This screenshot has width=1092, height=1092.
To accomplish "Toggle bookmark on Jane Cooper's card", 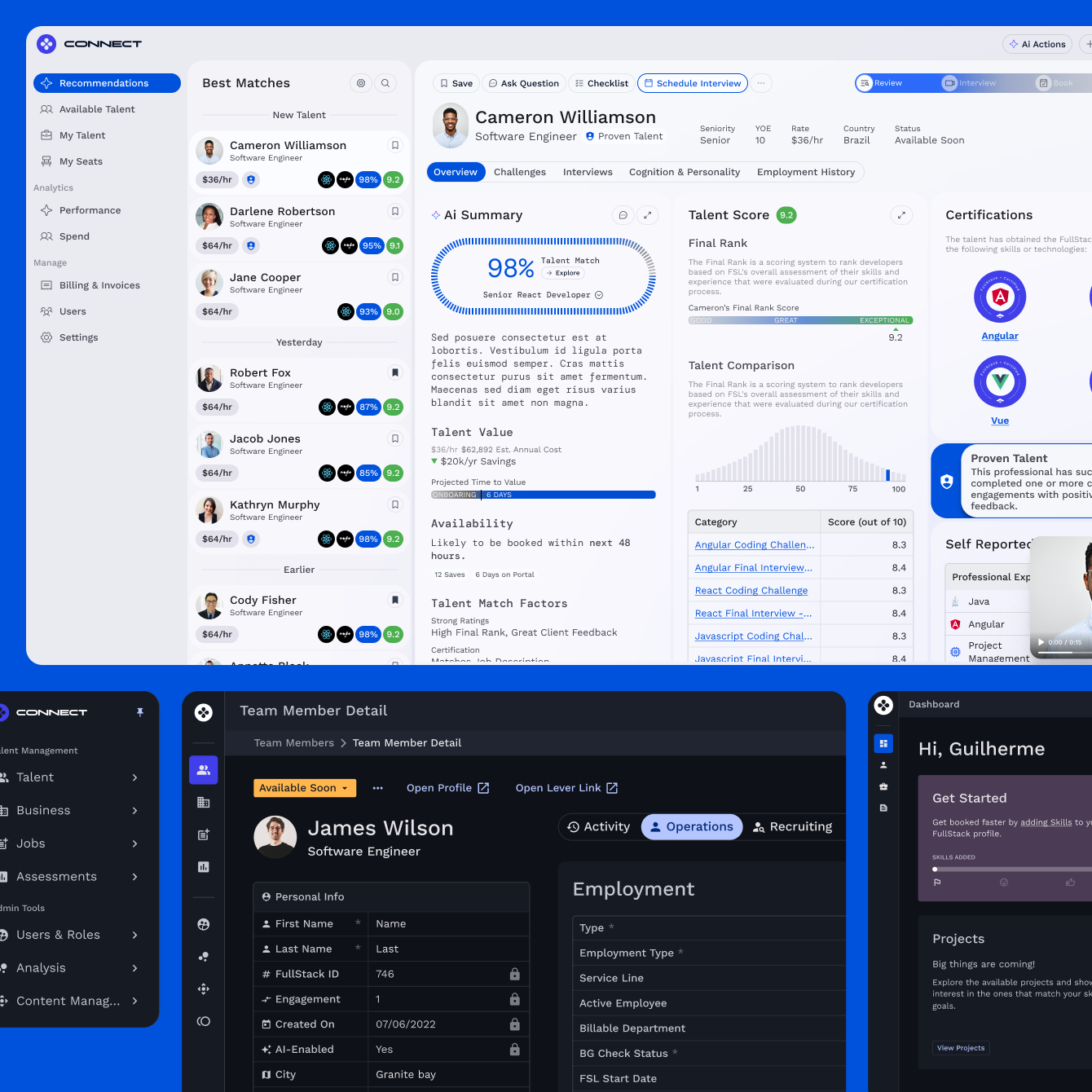I will pos(395,277).
